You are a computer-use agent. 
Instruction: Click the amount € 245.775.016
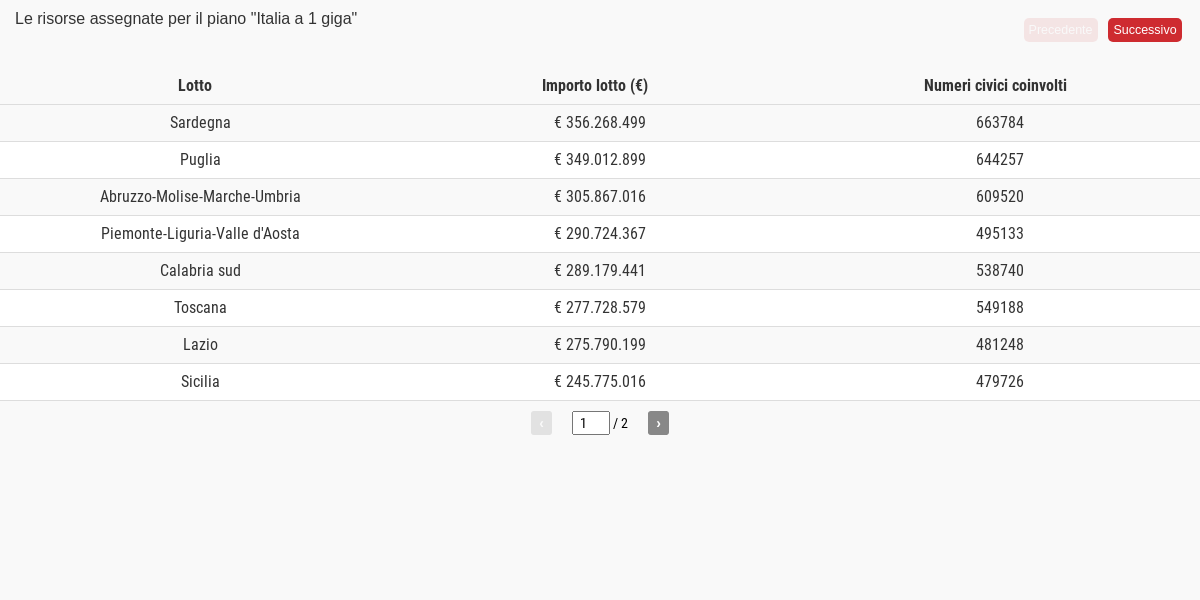(x=600, y=382)
